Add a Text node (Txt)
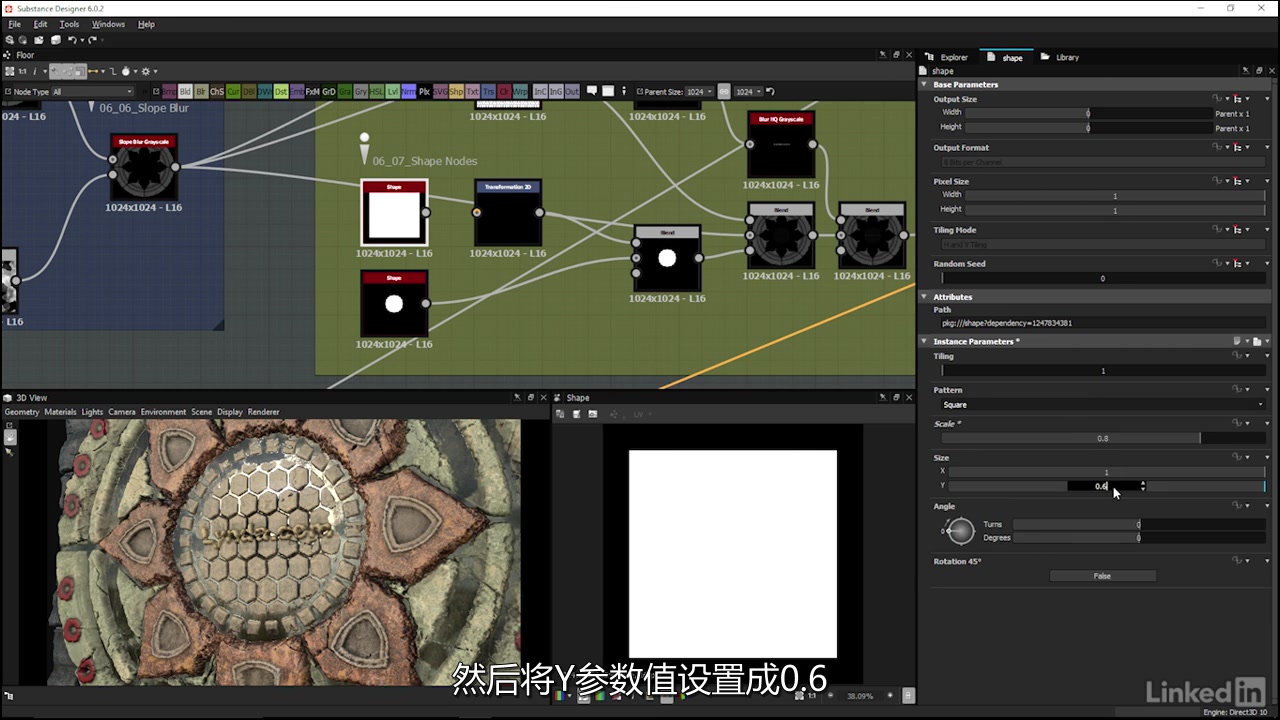 (x=472, y=91)
